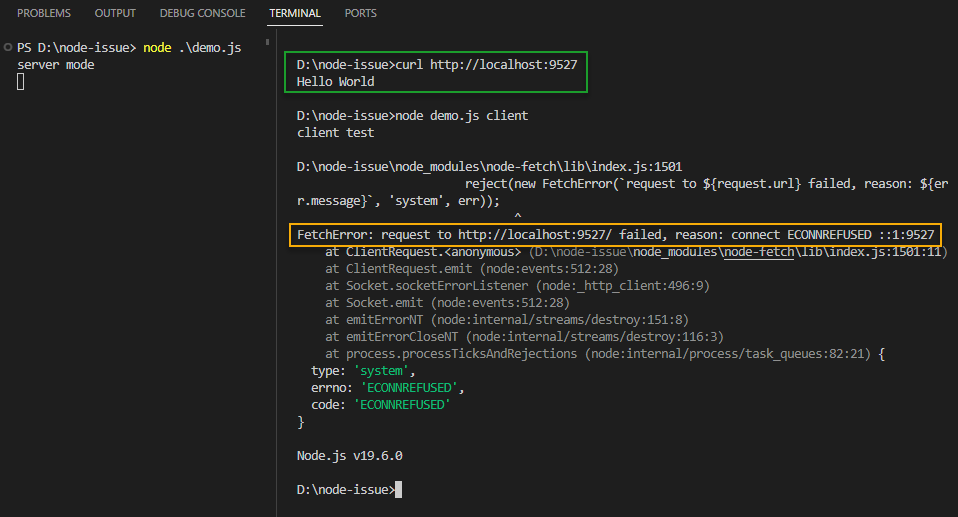Click the command marker beside PS prompt
The height and width of the screenshot is (517, 958).
(8, 48)
